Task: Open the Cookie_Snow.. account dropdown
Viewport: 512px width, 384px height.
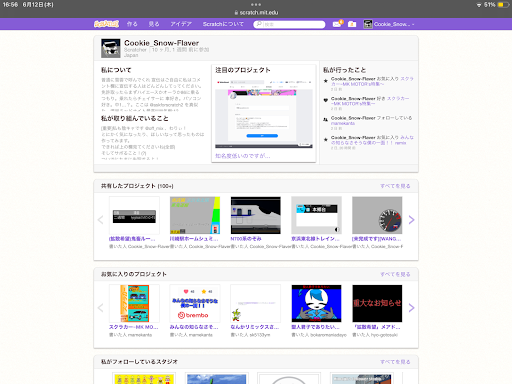Action: click(x=393, y=24)
